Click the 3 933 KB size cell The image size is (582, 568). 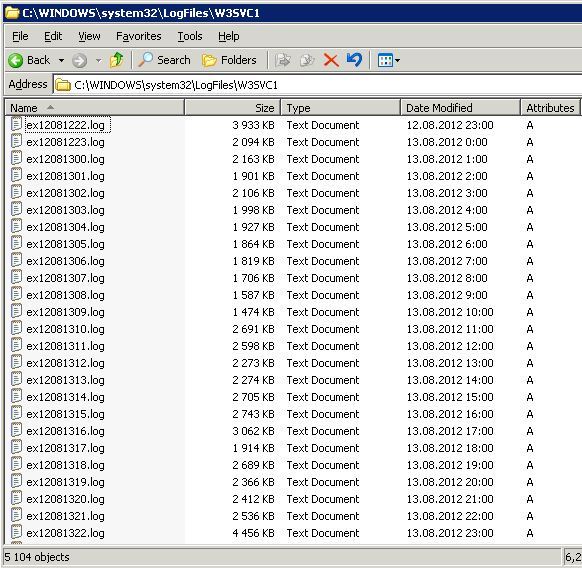point(253,125)
